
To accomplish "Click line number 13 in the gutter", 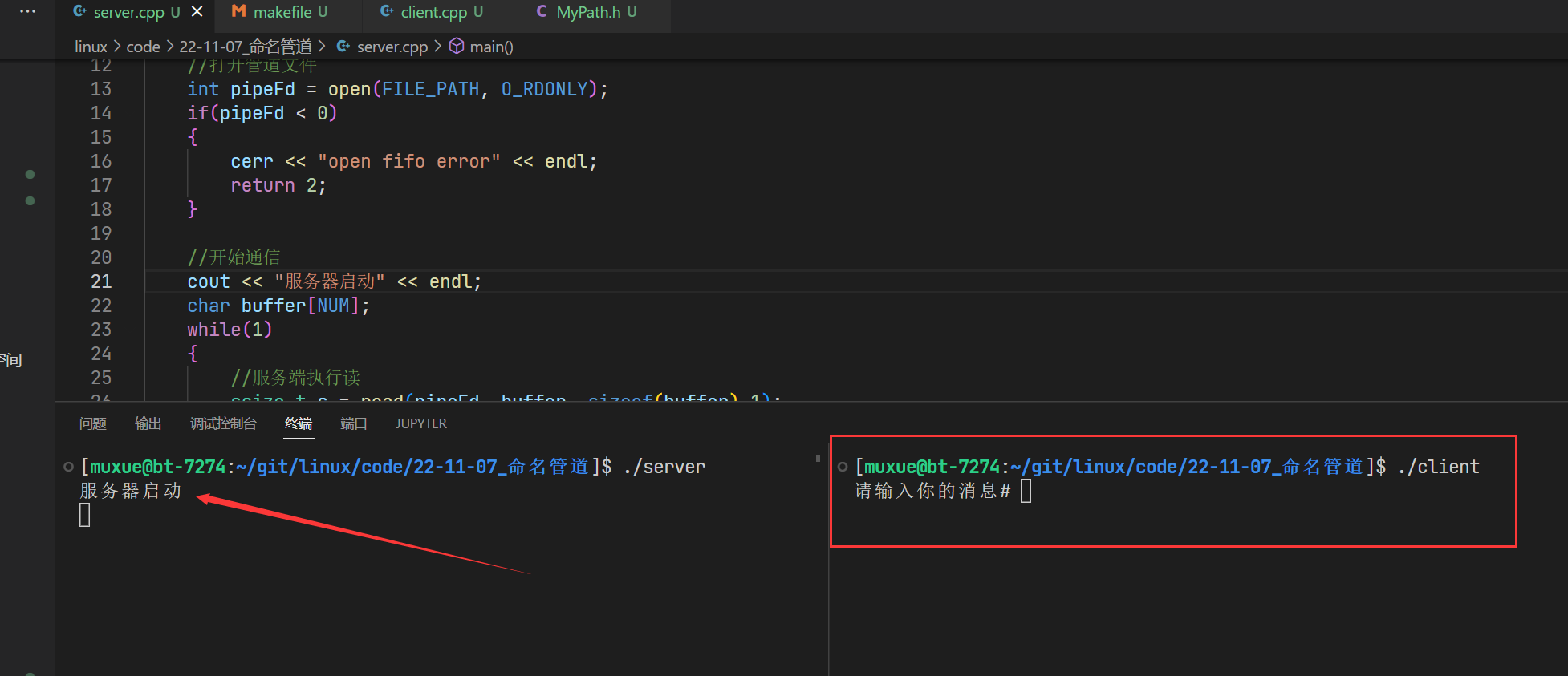I will coord(101,89).
